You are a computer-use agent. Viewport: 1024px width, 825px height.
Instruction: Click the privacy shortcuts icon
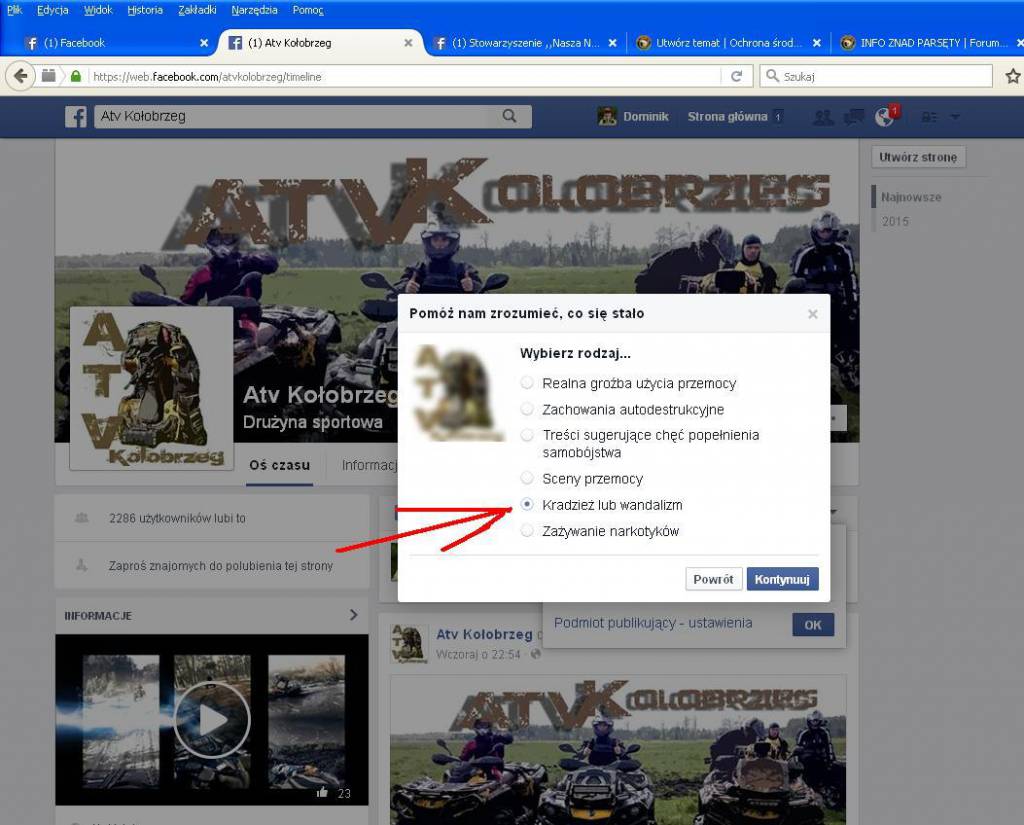[929, 117]
